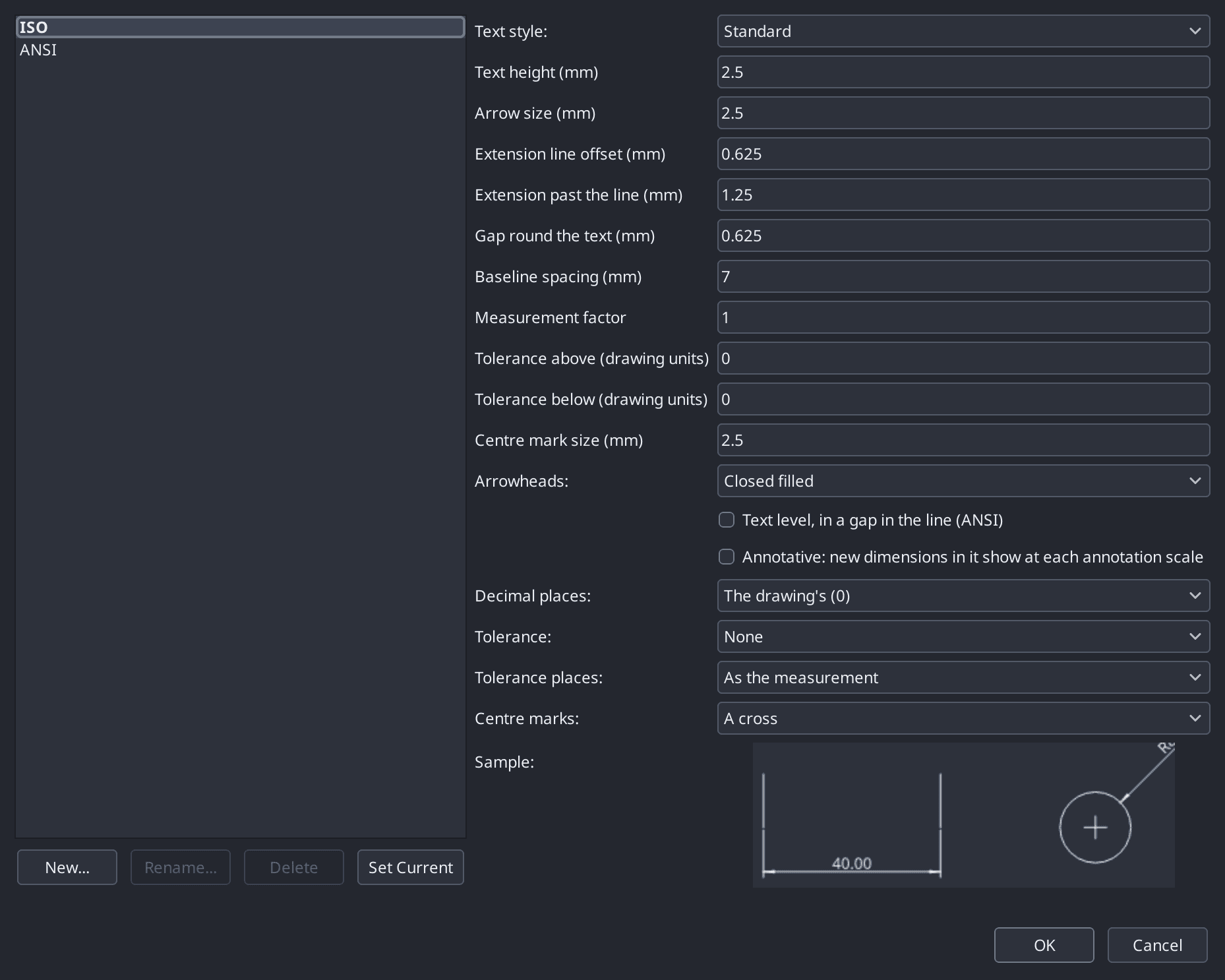The width and height of the screenshot is (1225, 980).
Task: Focus the Extension line offset field
Action: 963,154
